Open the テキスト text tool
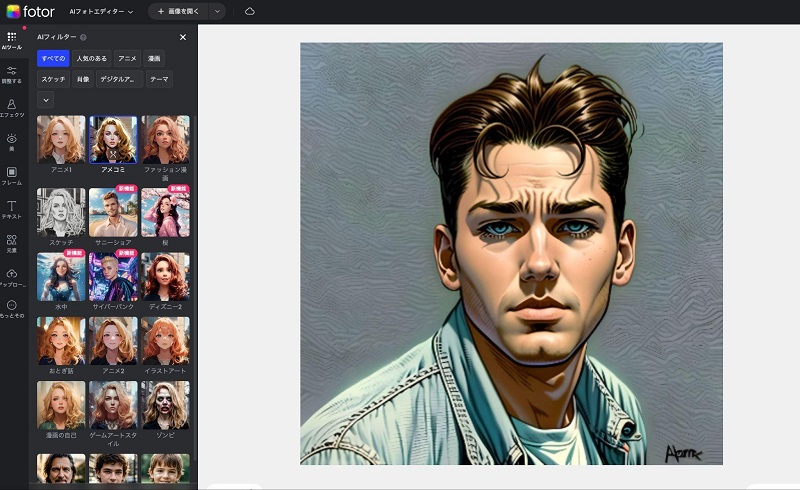Viewport: 800px width, 490px height. [x=12, y=209]
